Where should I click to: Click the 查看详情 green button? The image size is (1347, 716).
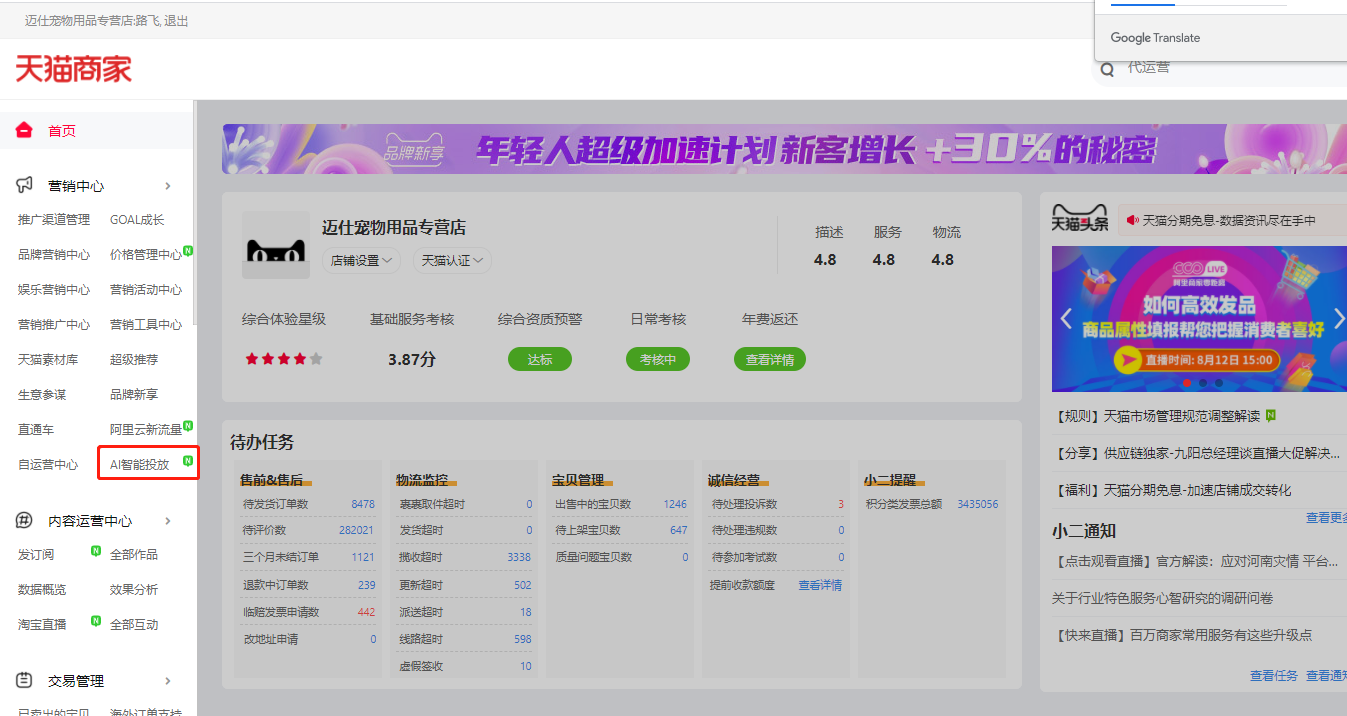click(770, 359)
